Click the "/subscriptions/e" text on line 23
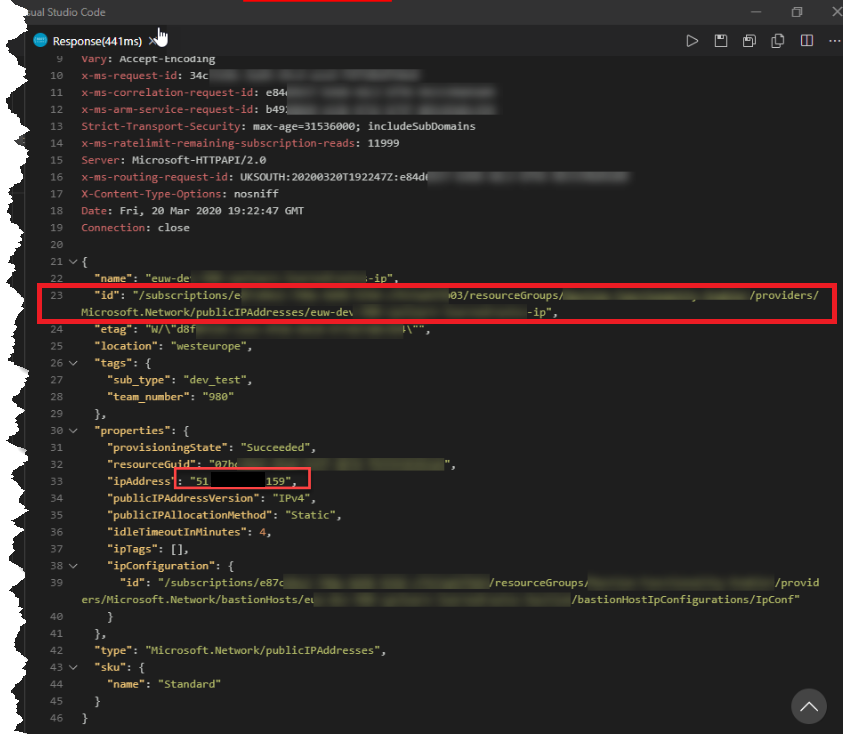Image resolution: width=843 pixels, height=734 pixels. (187, 295)
